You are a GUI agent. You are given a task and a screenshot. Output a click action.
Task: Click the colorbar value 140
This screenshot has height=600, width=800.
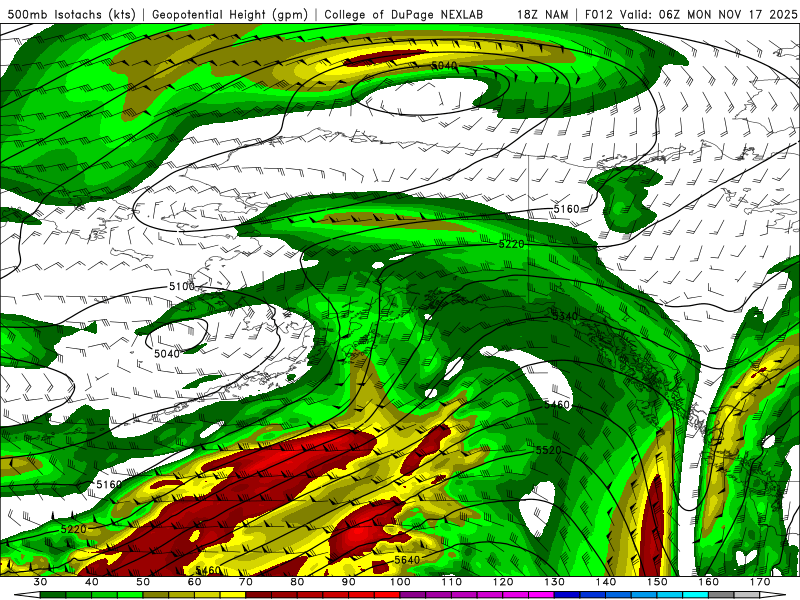(x=606, y=582)
